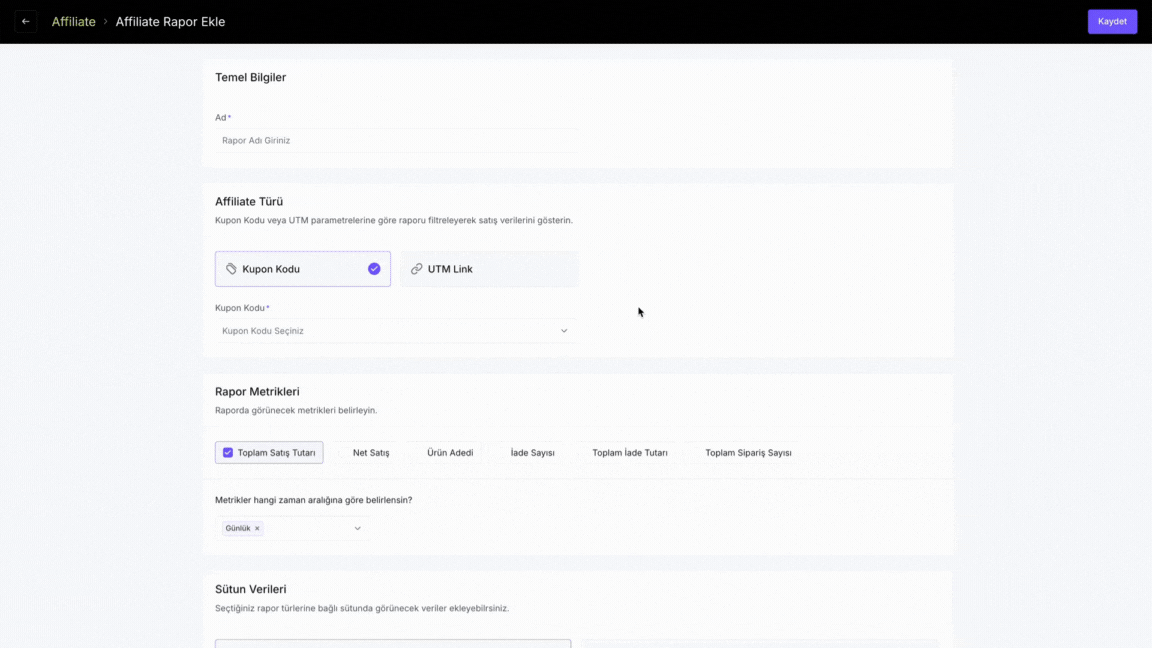Expand the time range dropdown chevron

click(x=357, y=529)
